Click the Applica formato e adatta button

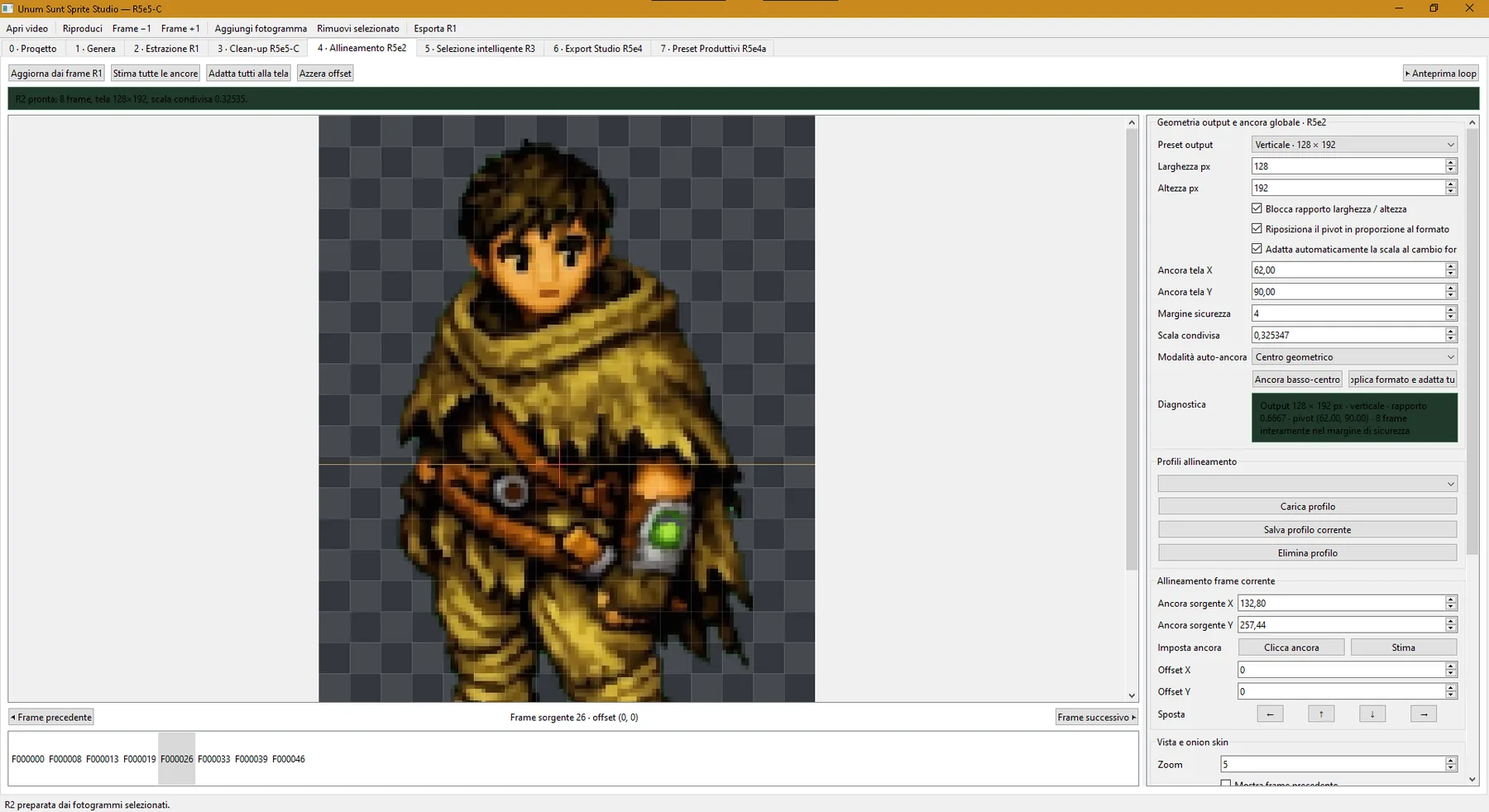coord(1402,380)
